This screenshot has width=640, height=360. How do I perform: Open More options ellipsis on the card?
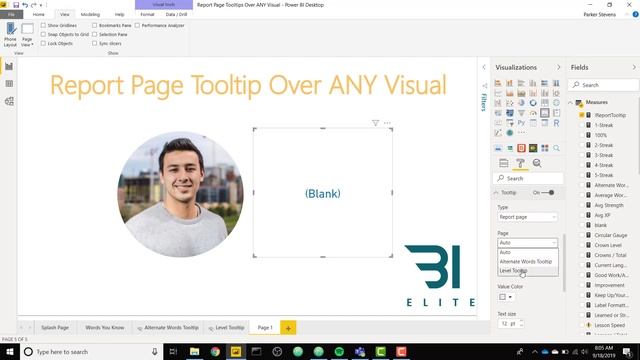[x=387, y=123]
